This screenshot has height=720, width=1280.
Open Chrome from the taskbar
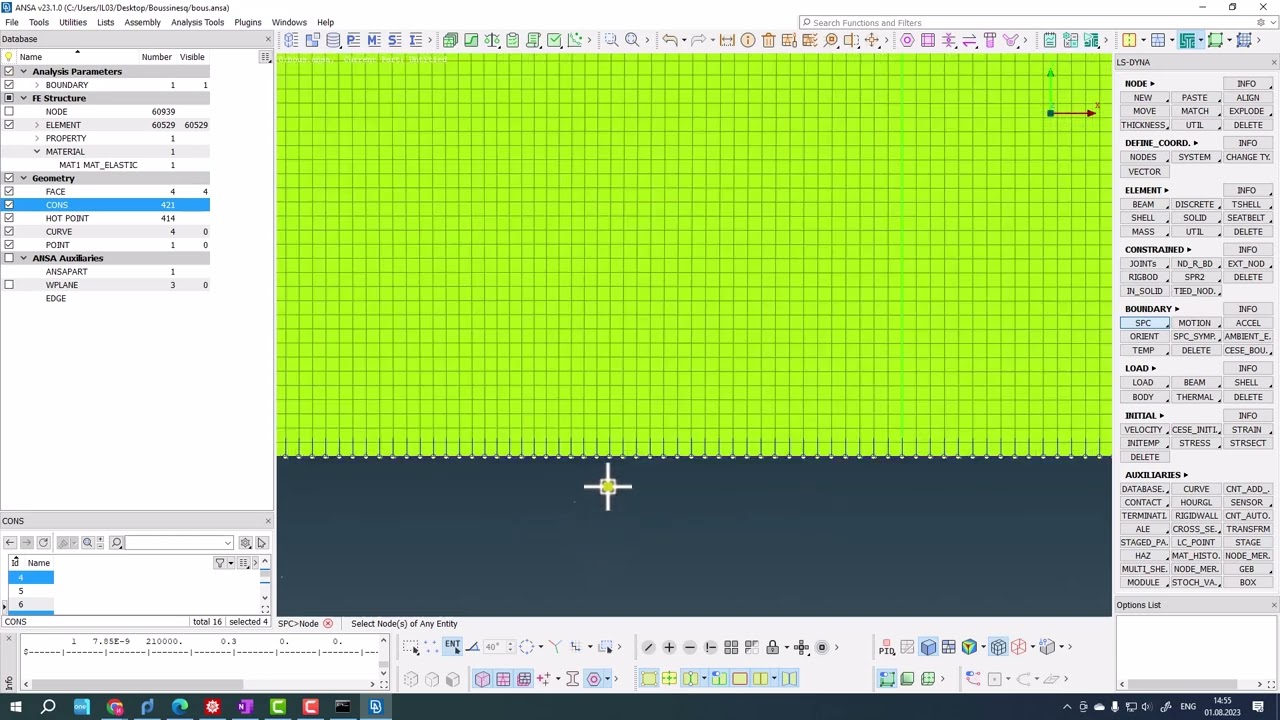tap(114, 708)
